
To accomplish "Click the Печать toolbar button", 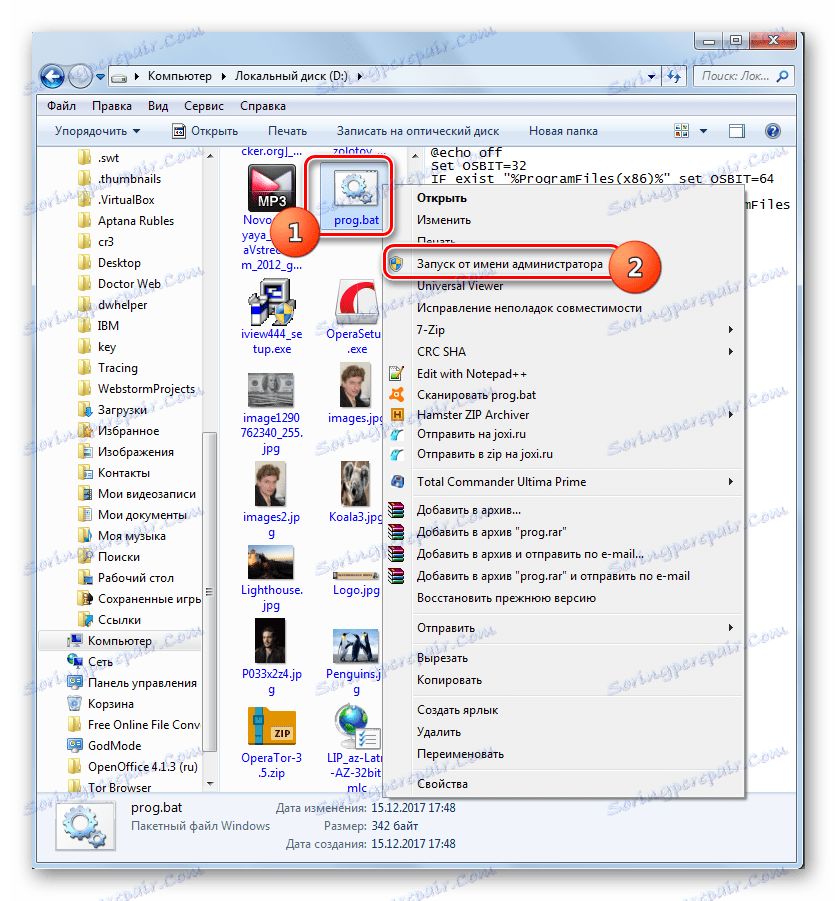I will 287,131.
